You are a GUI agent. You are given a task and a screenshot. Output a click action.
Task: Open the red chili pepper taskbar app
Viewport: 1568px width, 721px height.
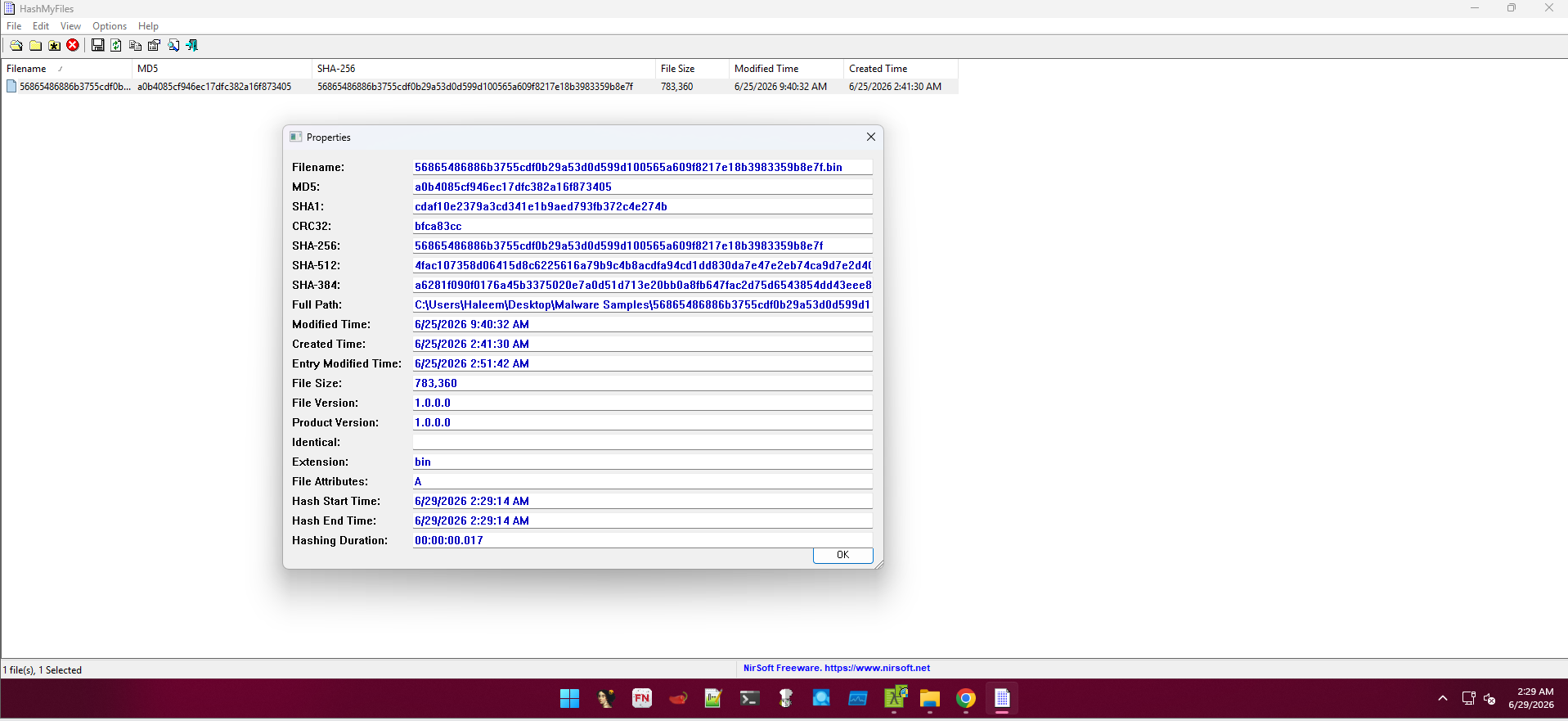[x=677, y=698]
